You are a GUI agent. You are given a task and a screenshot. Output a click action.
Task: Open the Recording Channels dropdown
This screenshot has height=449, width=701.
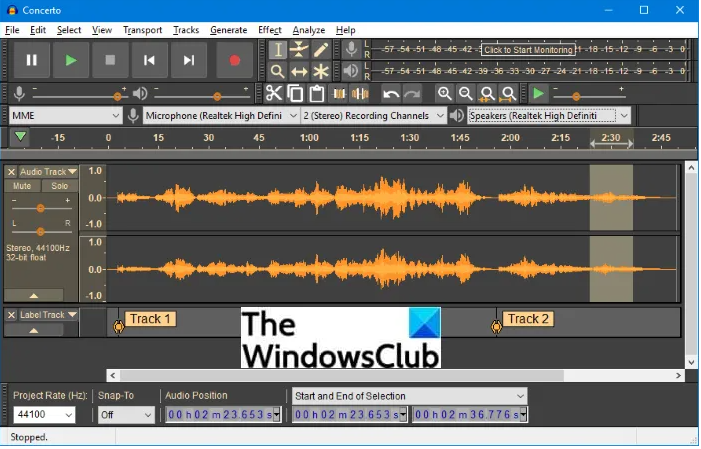tap(374, 116)
